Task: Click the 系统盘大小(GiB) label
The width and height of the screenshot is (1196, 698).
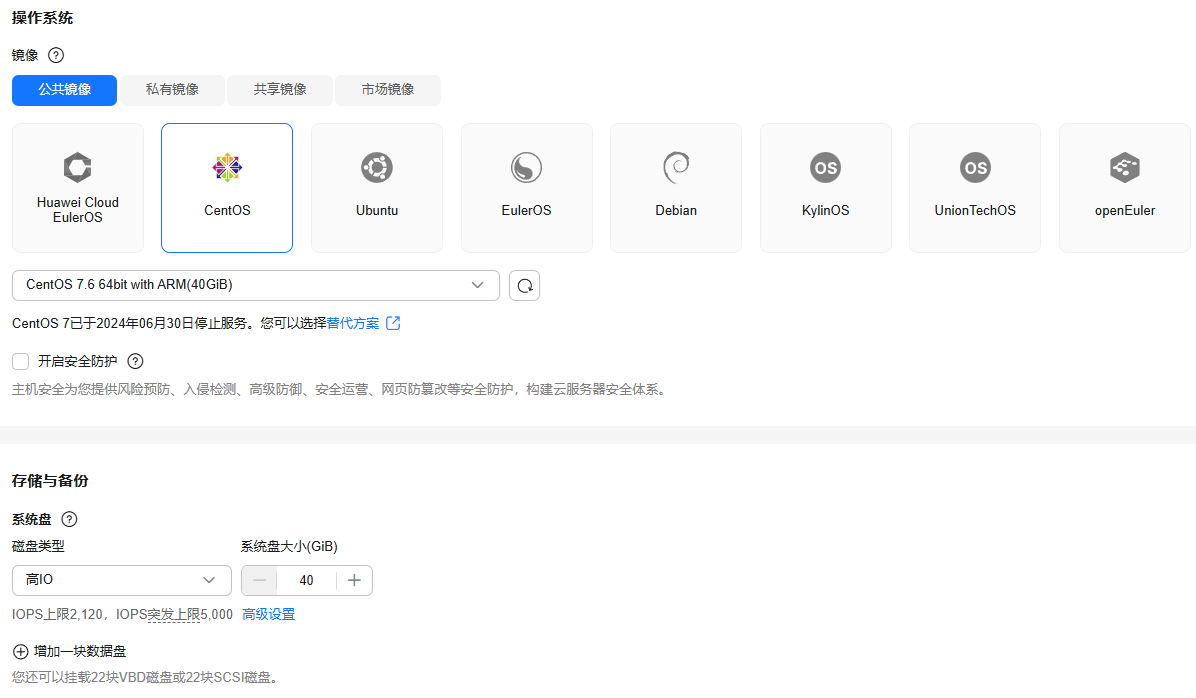Action: tap(289, 546)
